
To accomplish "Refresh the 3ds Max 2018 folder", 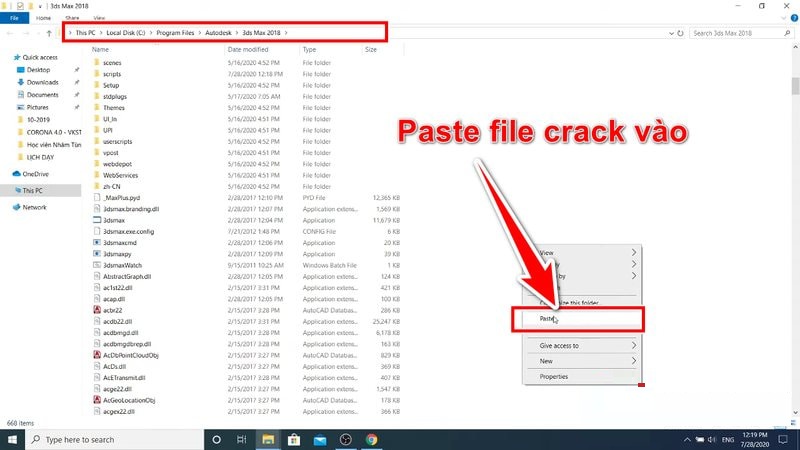I will tap(680, 33).
